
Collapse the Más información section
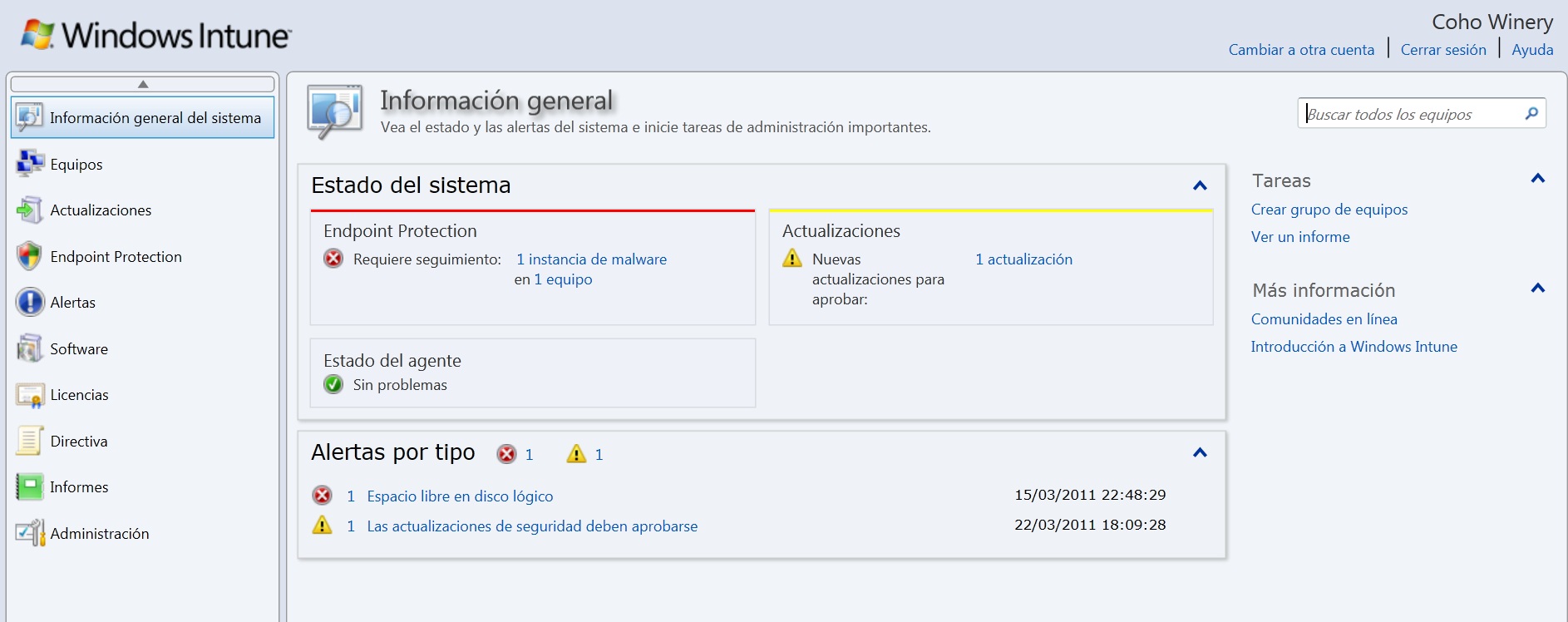pyautogui.click(x=1537, y=289)
